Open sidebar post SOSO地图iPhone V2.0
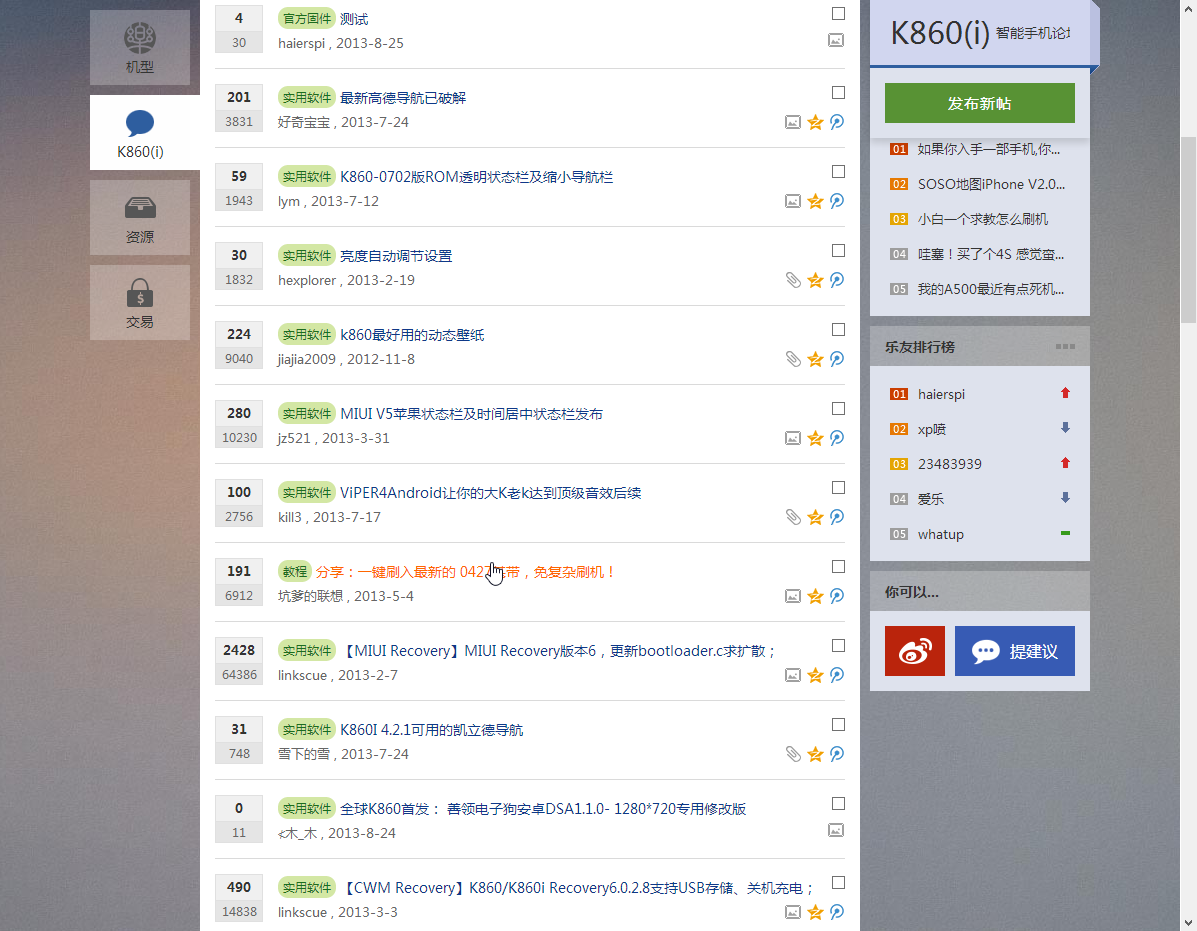Viewport: 1197px width, 931px height. tap(991, 185)
